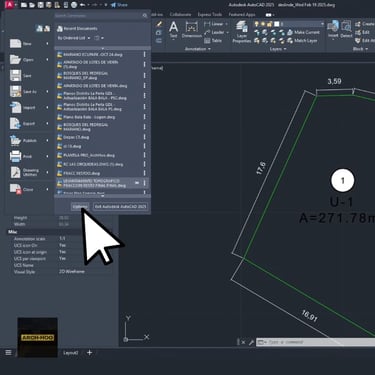Select the Leader tool
This screenshot has width=375, height=375.
point(214,32)
